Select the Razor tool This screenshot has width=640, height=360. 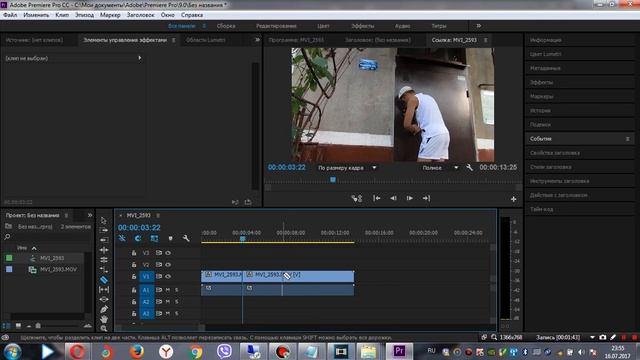[x=104, y=280]
